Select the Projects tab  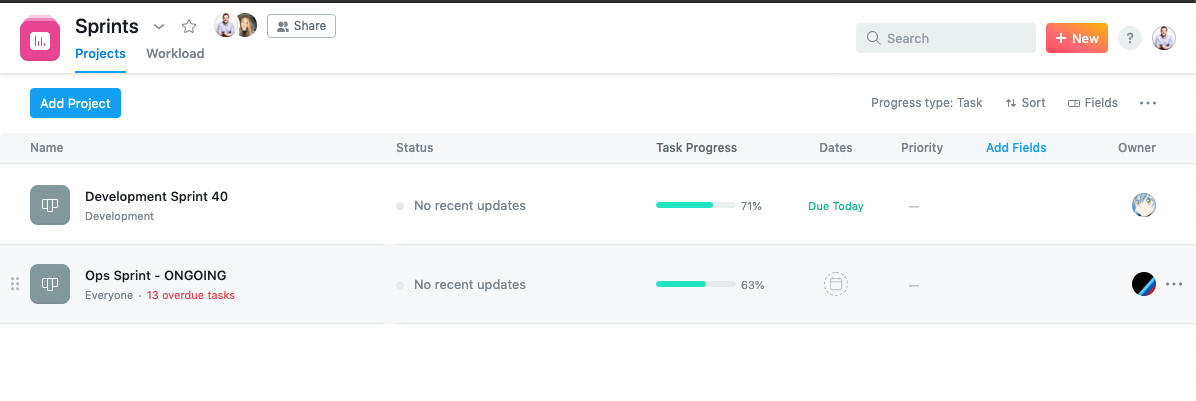100,54
